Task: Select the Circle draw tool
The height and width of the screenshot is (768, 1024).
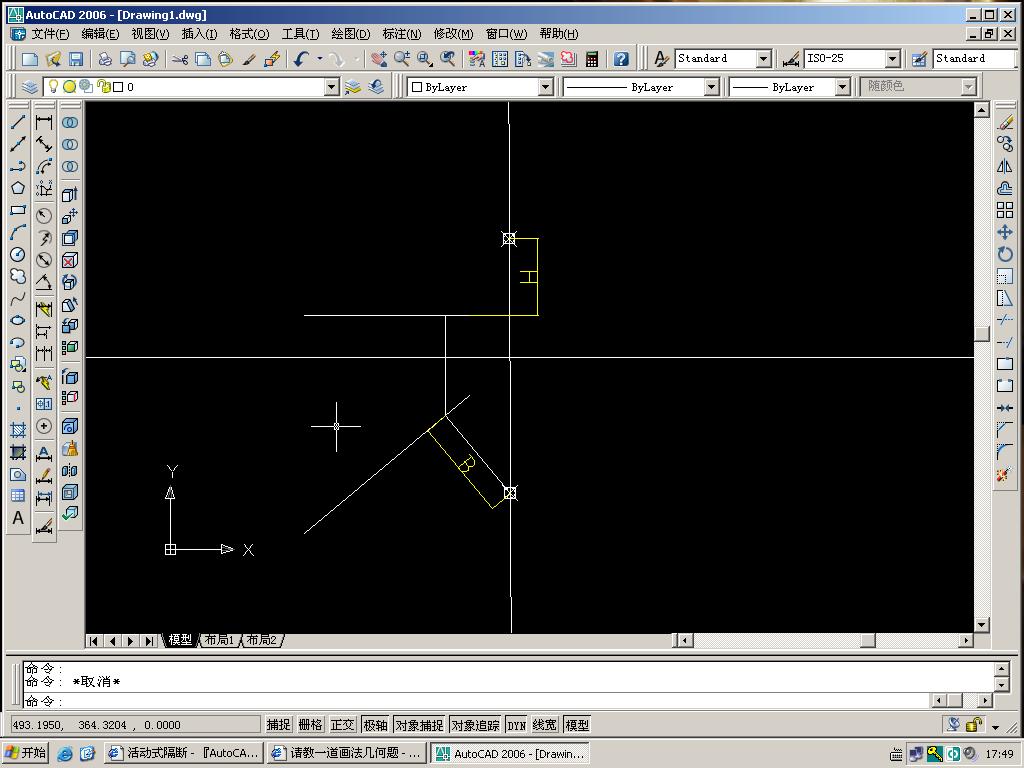Action: [x=18, y=255]
